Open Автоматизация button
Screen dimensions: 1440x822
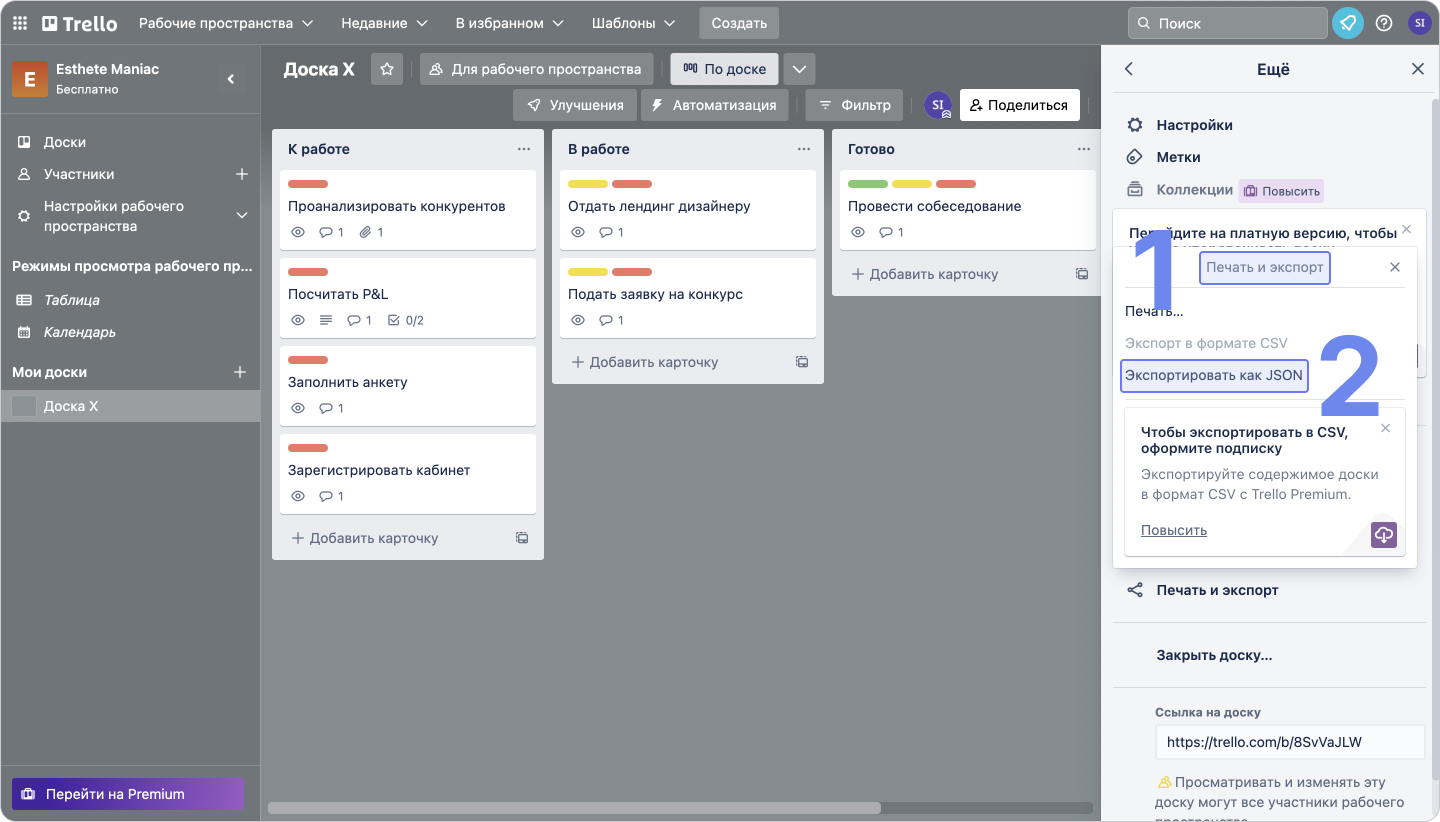[714, 105]
